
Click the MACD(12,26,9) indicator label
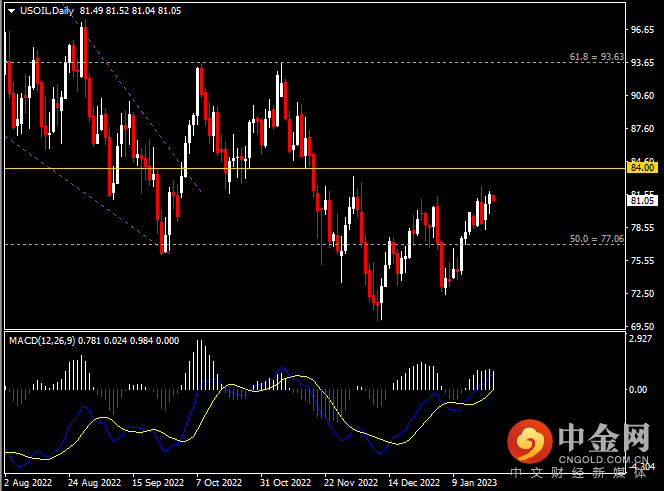(42, 341)
